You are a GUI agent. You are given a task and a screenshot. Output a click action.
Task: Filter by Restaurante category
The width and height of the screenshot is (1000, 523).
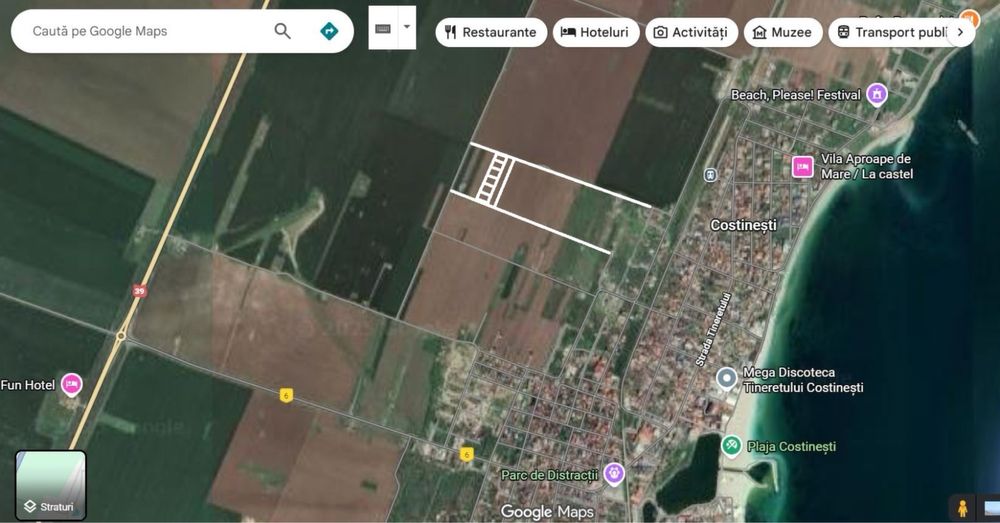[491, 32]
